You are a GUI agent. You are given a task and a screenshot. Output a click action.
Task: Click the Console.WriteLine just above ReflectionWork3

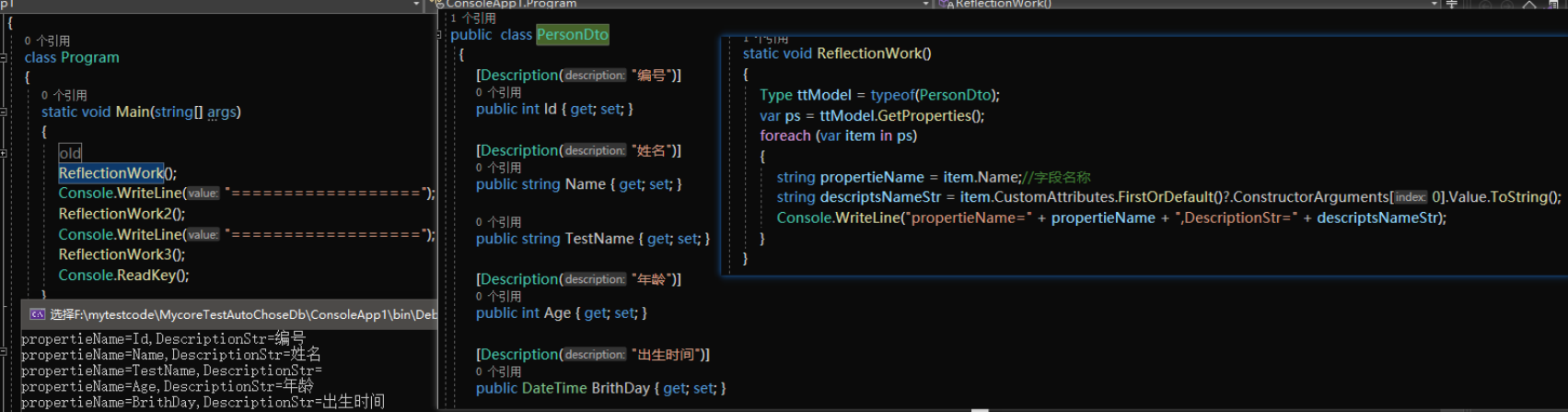[247, 234]
